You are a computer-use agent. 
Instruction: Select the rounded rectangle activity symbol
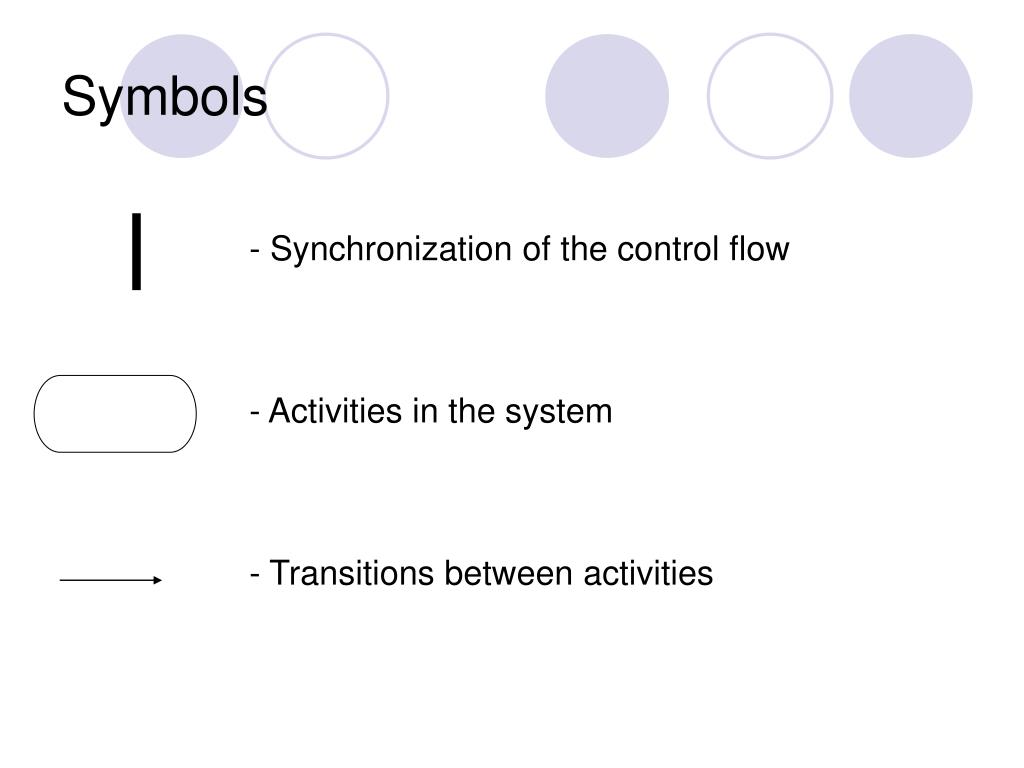pos(115,414)
